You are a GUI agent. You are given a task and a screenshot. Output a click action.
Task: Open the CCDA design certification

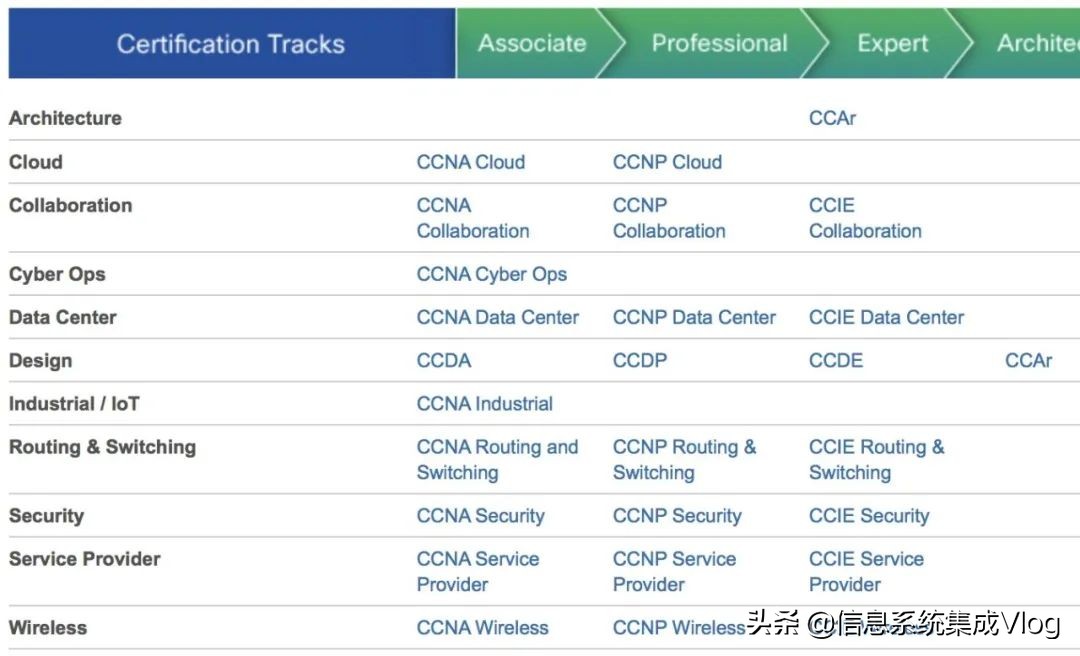pos(444,360)
